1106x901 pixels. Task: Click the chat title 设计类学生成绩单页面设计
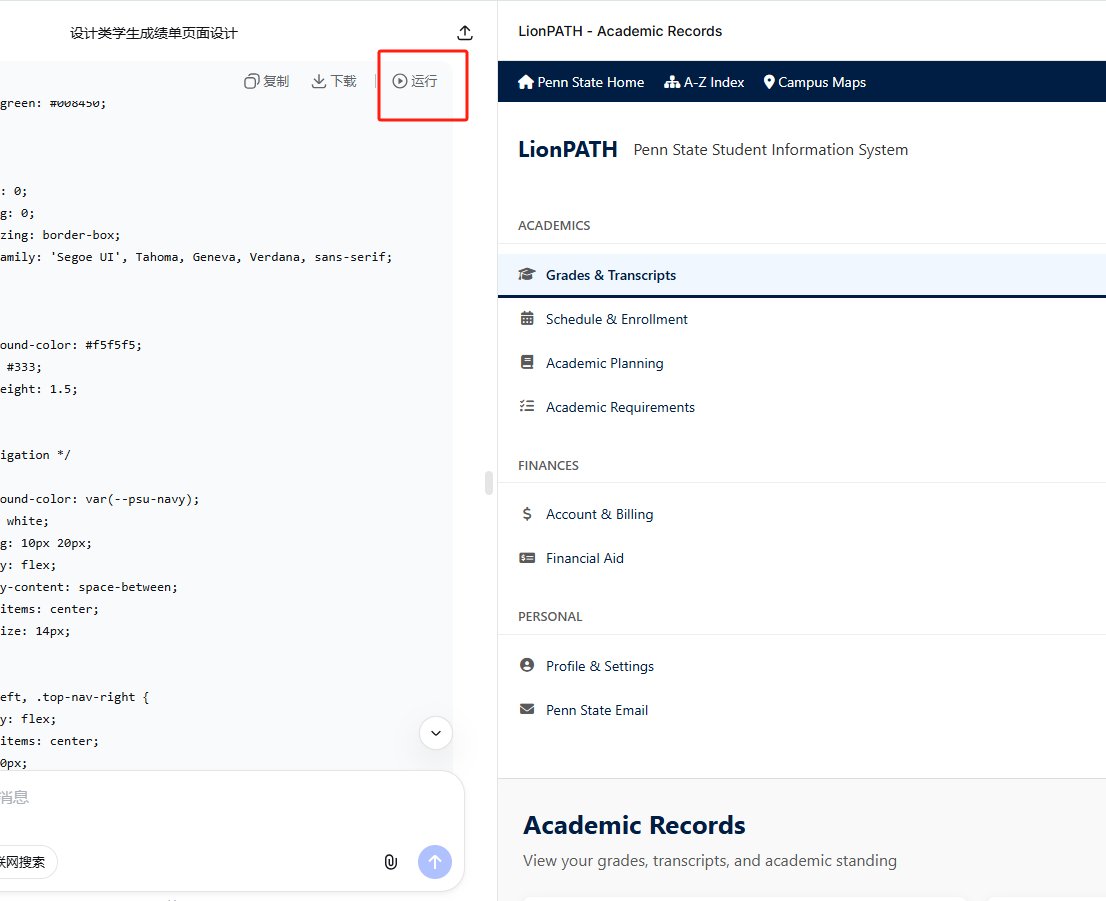tap(154, 33)
